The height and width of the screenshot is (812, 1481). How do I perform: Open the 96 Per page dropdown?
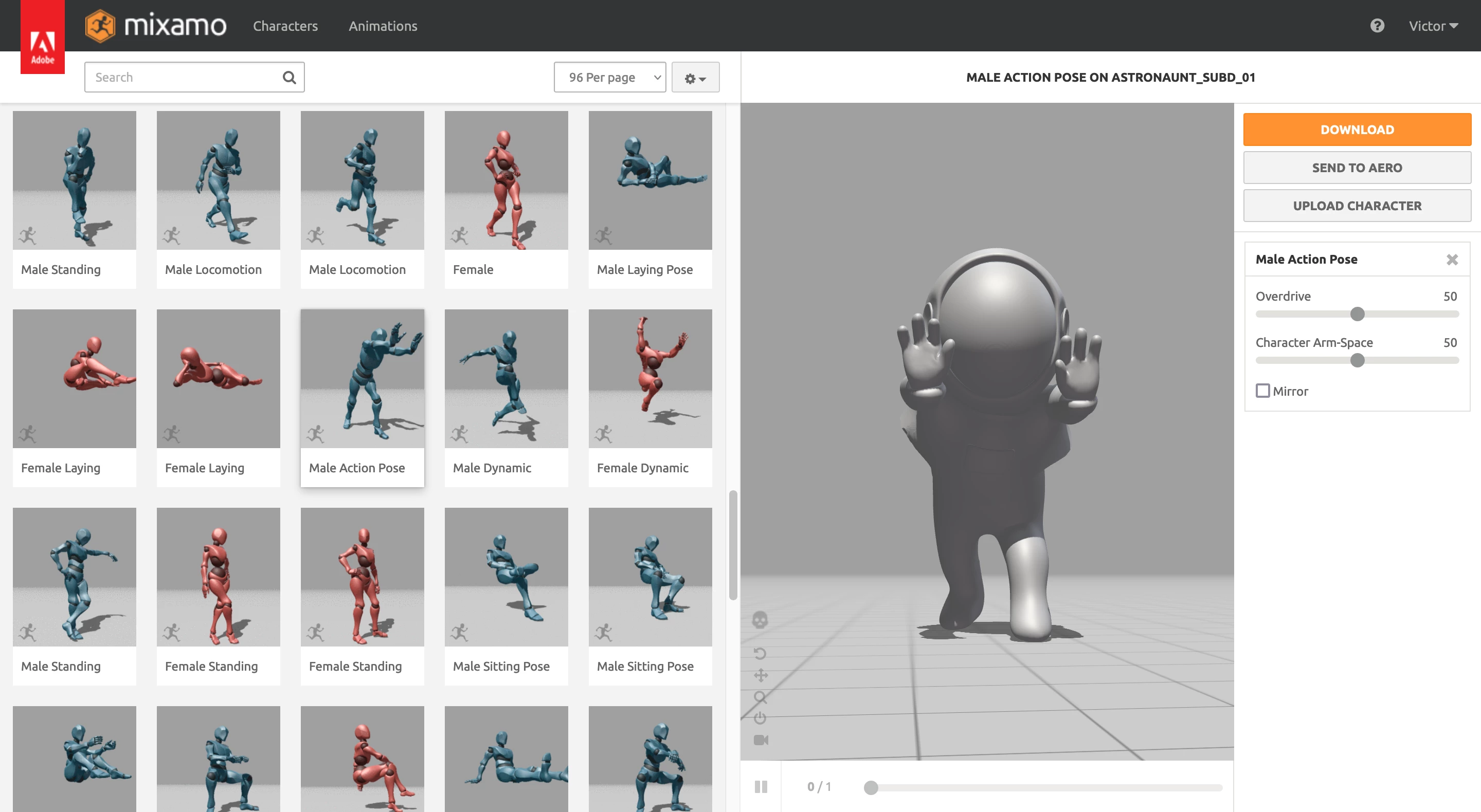click(x=609, y=78)
